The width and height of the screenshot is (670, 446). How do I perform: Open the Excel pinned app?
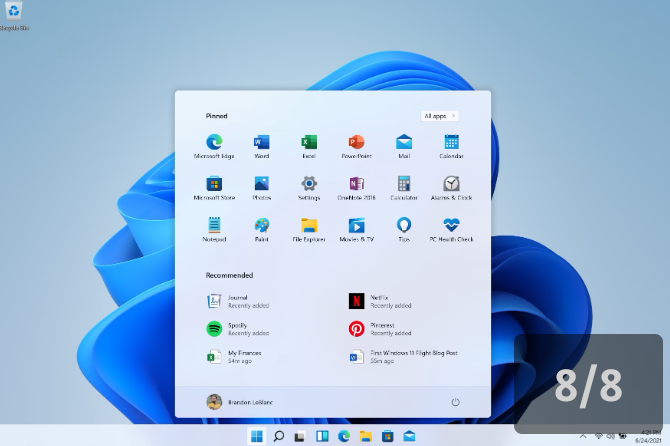(309, 143)
